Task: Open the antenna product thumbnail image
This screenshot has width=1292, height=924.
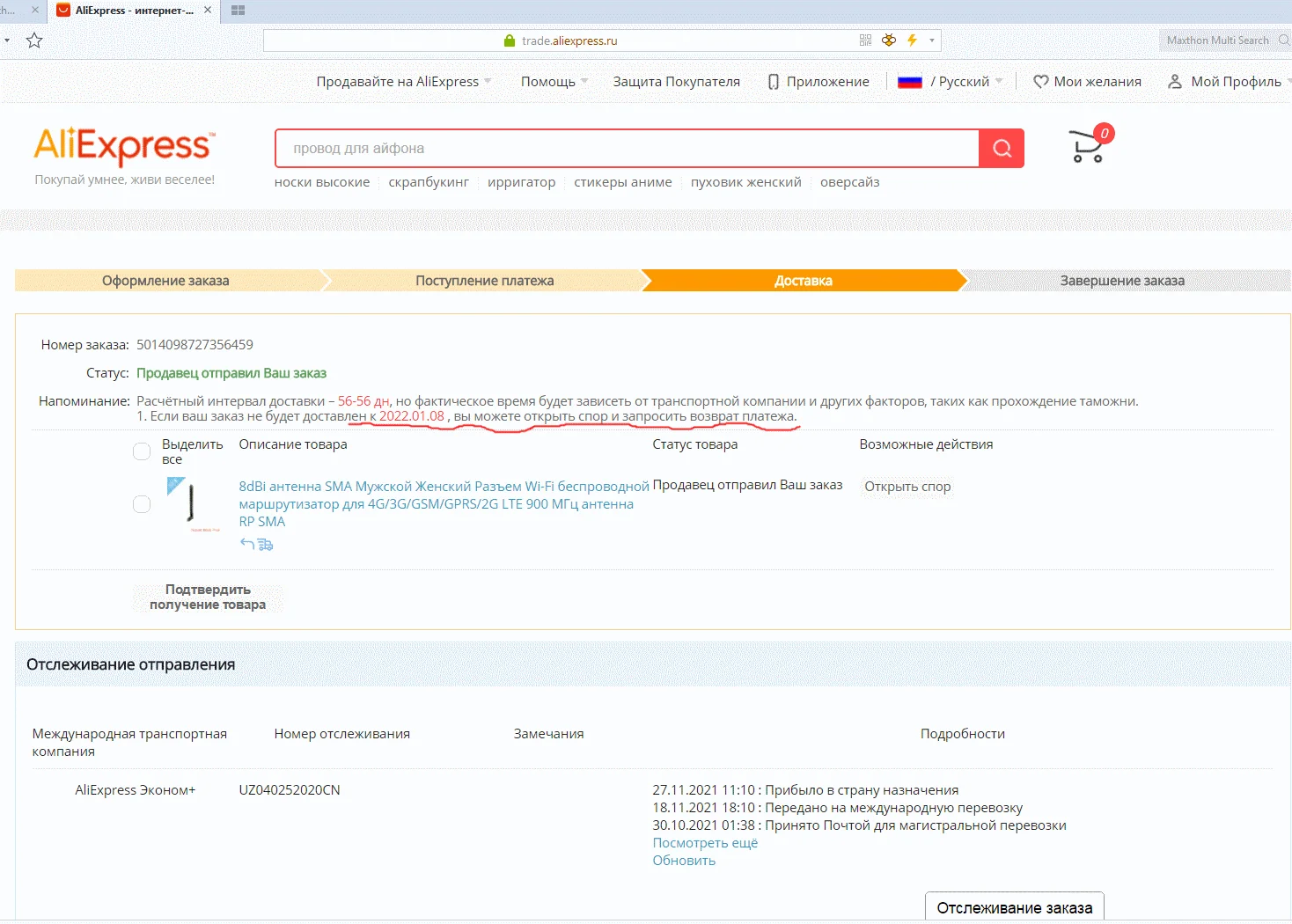Action: 193,504
